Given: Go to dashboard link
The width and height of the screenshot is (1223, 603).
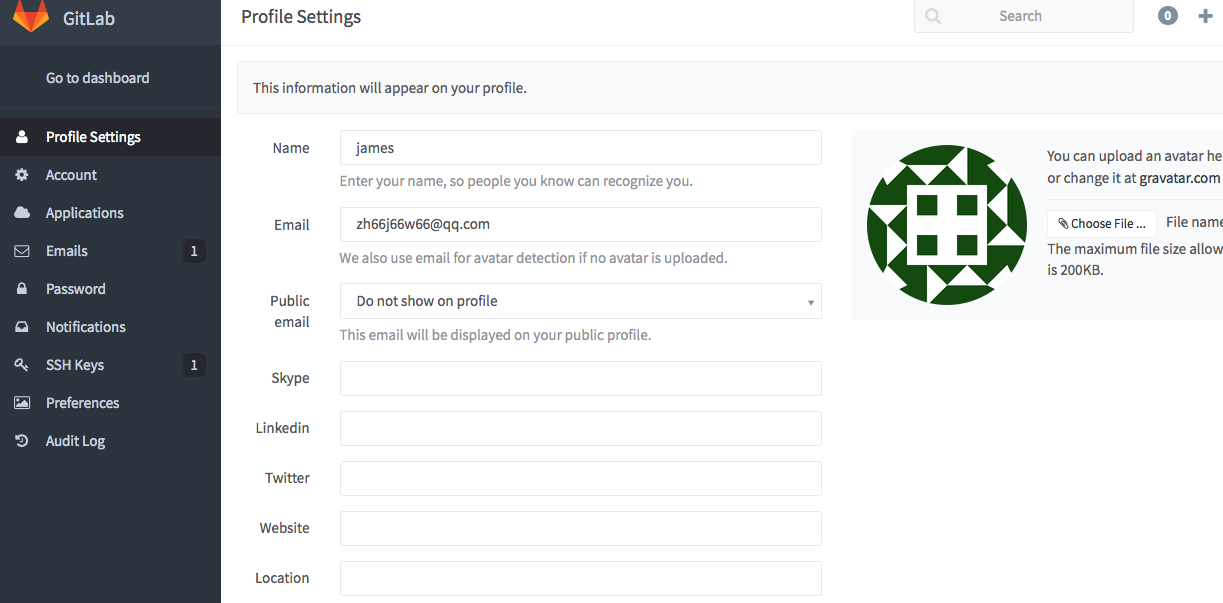Looking at the screenshot, I should (97, 78).
